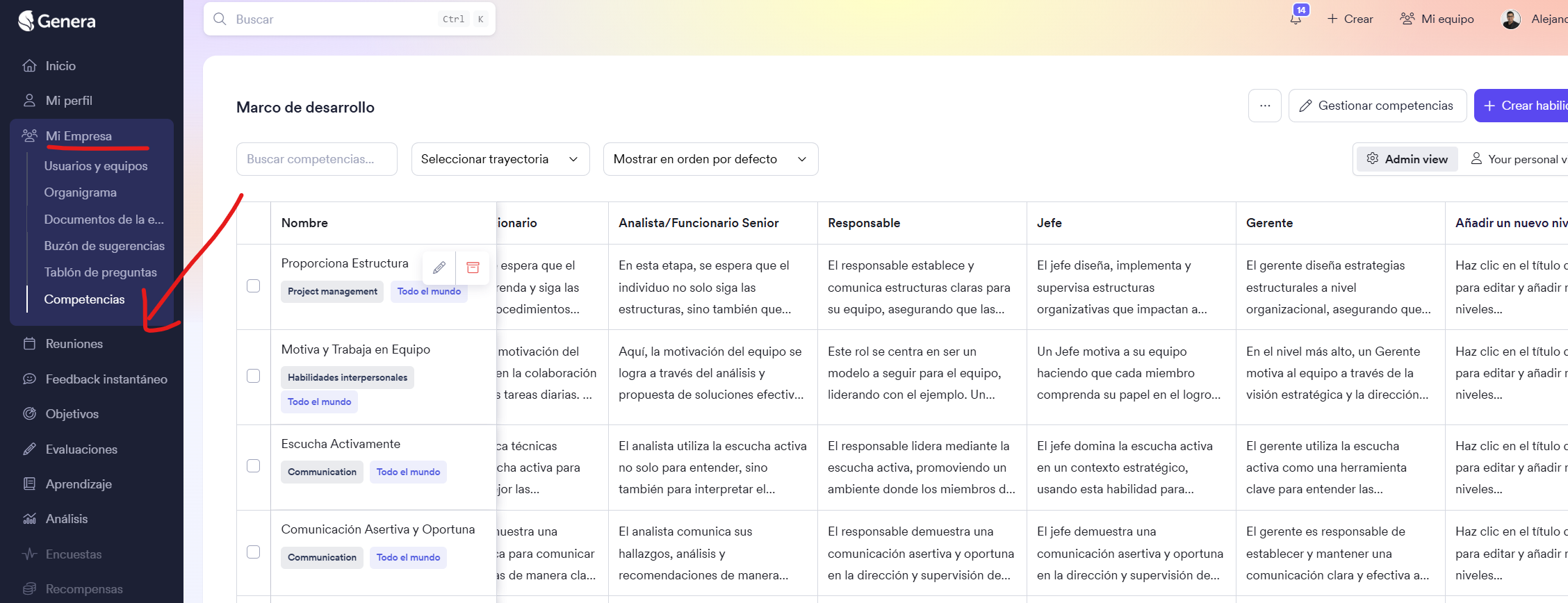The height and width of the screenshot is (603, 1568).
Task: Edit Proporciona Estructura with pencil icon
Action: tap(439, 267)
